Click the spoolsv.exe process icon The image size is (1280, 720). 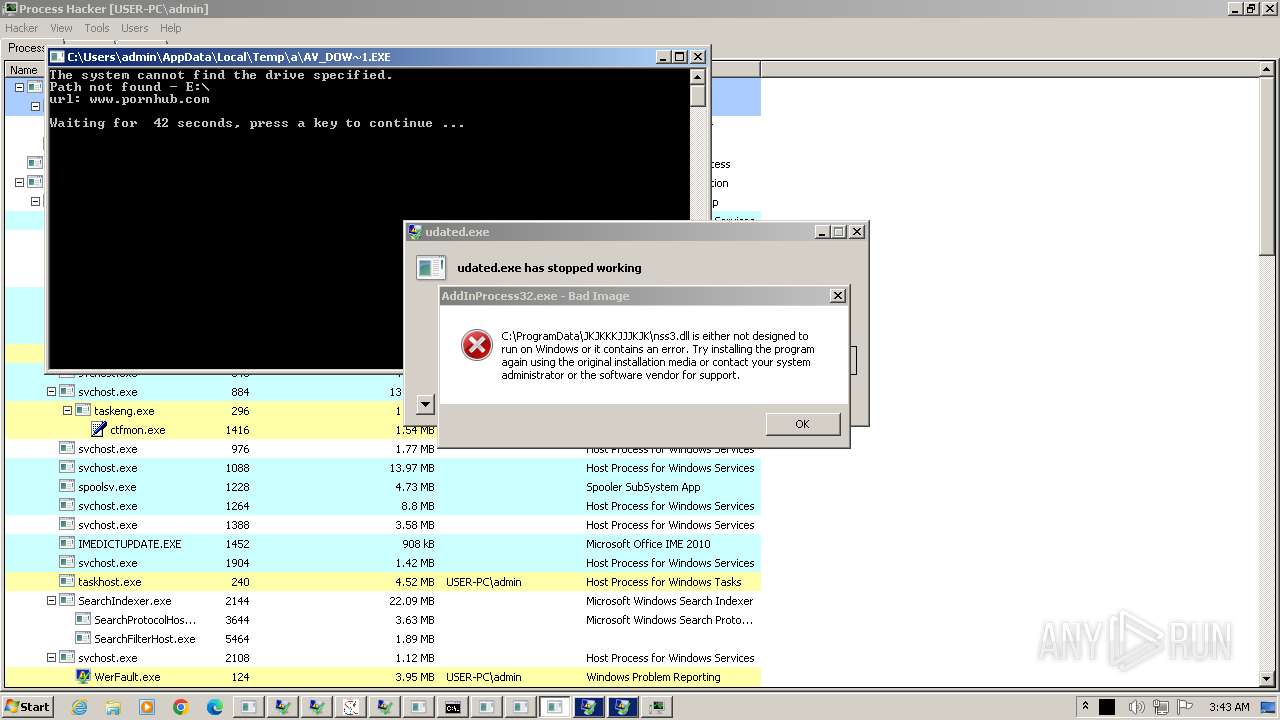tap(67, 487)
